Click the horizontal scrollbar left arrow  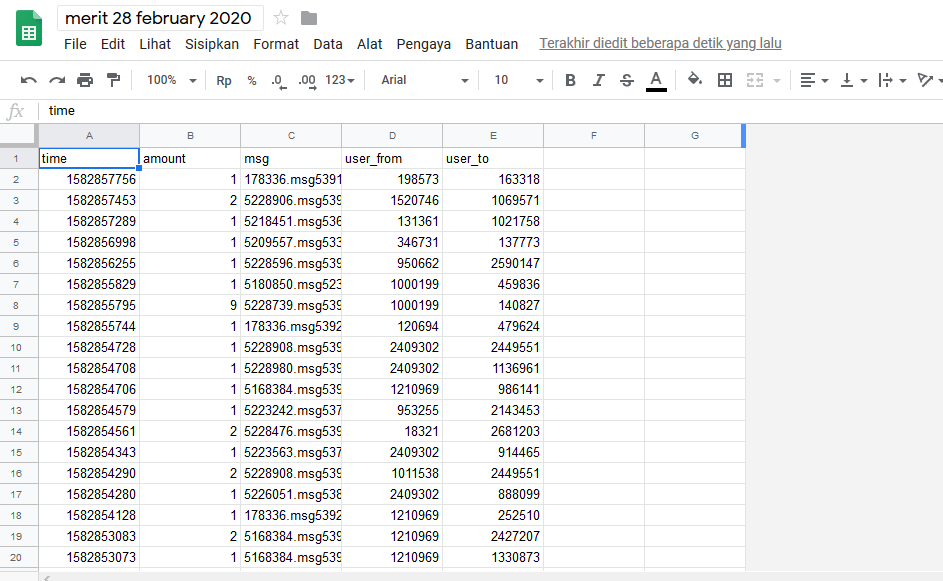point(47,577)
